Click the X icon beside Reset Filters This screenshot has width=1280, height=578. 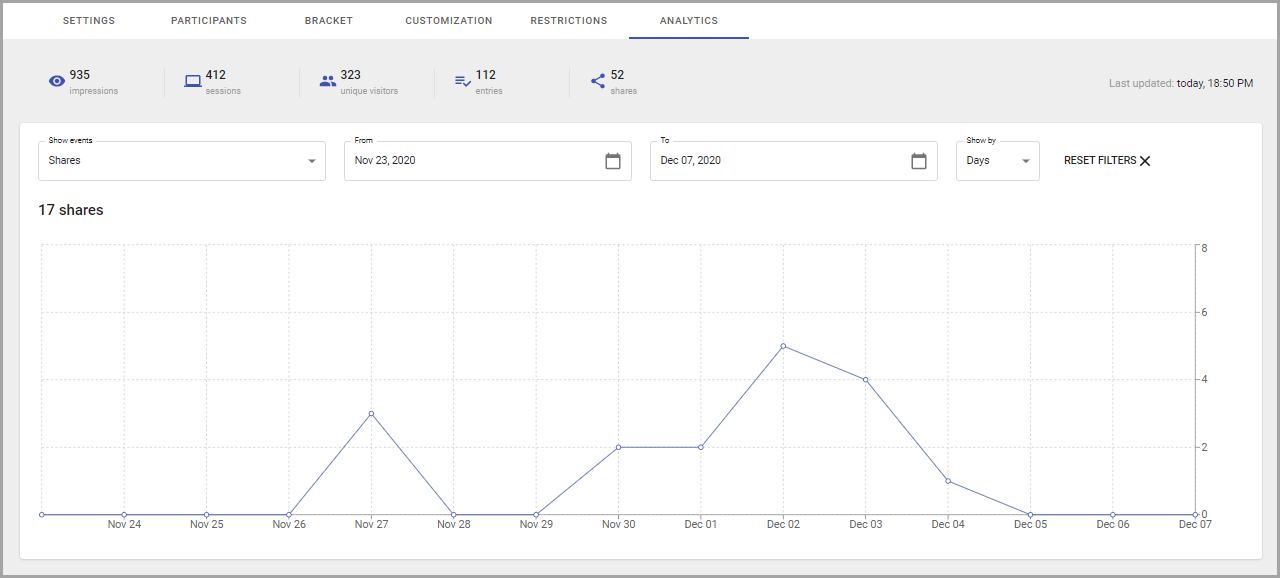coord(1145,161)
